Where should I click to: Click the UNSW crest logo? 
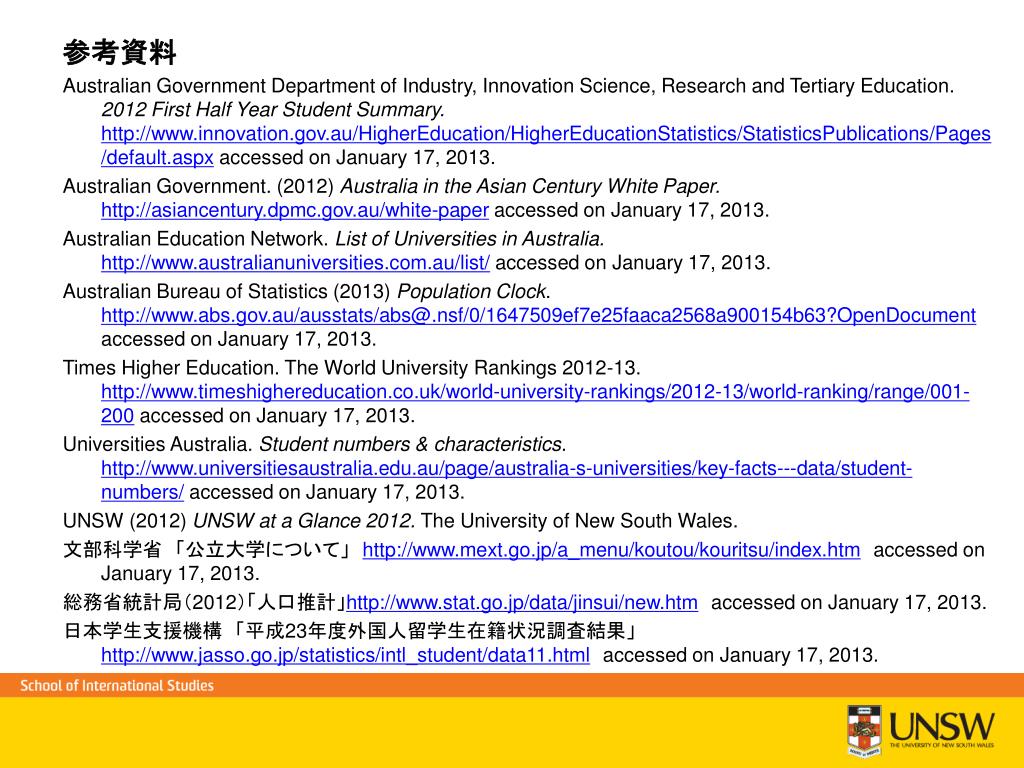pyautogui.click(x=865, y=730)
